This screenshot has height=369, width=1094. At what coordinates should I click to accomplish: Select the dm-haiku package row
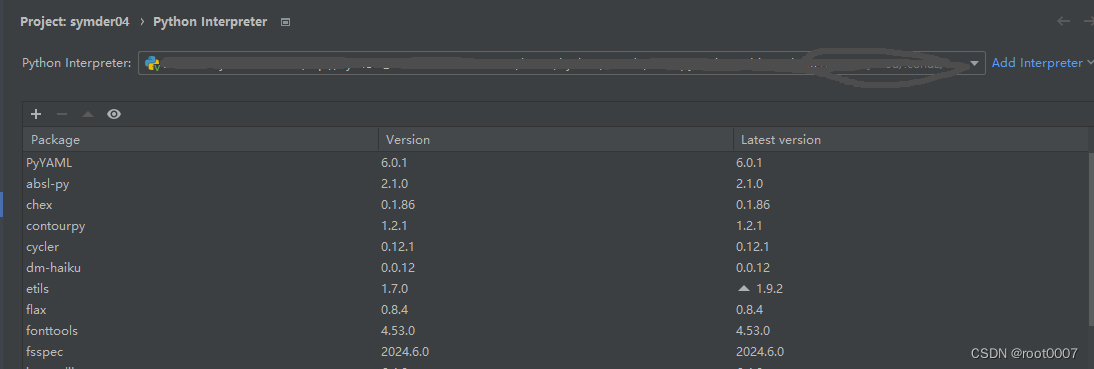coord(555,268)
